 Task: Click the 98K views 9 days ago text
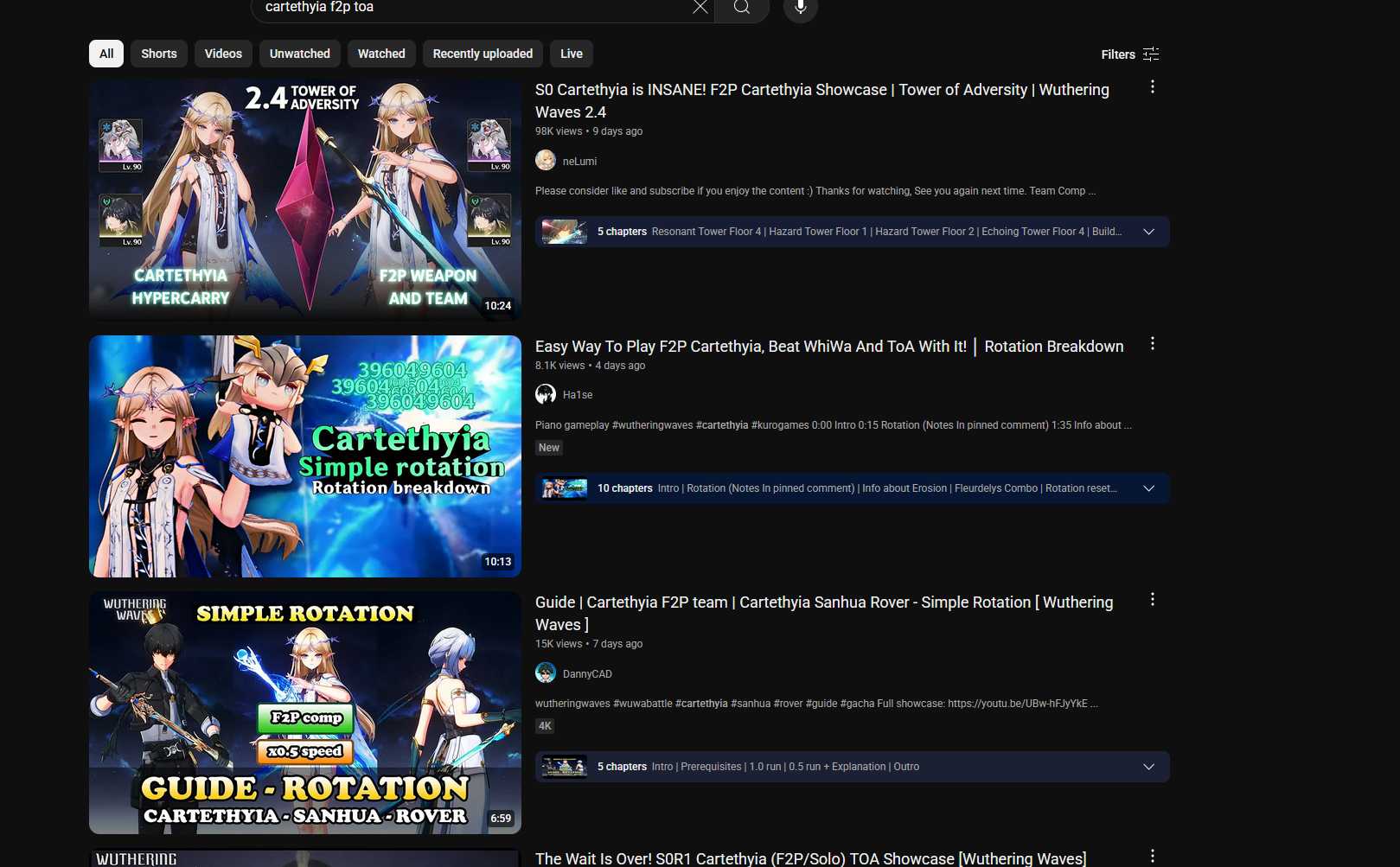click(589, 131)
